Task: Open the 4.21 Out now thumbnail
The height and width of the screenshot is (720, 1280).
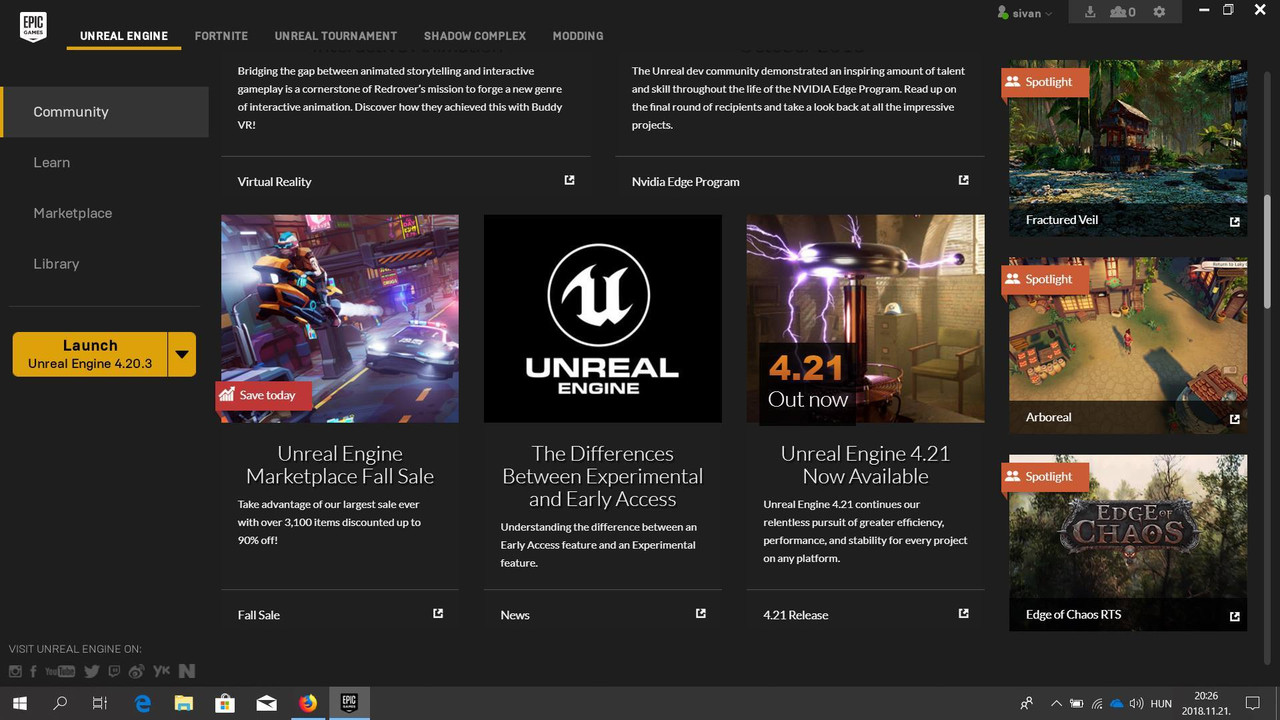Action: pyautogui.click(x=865, y=318)
